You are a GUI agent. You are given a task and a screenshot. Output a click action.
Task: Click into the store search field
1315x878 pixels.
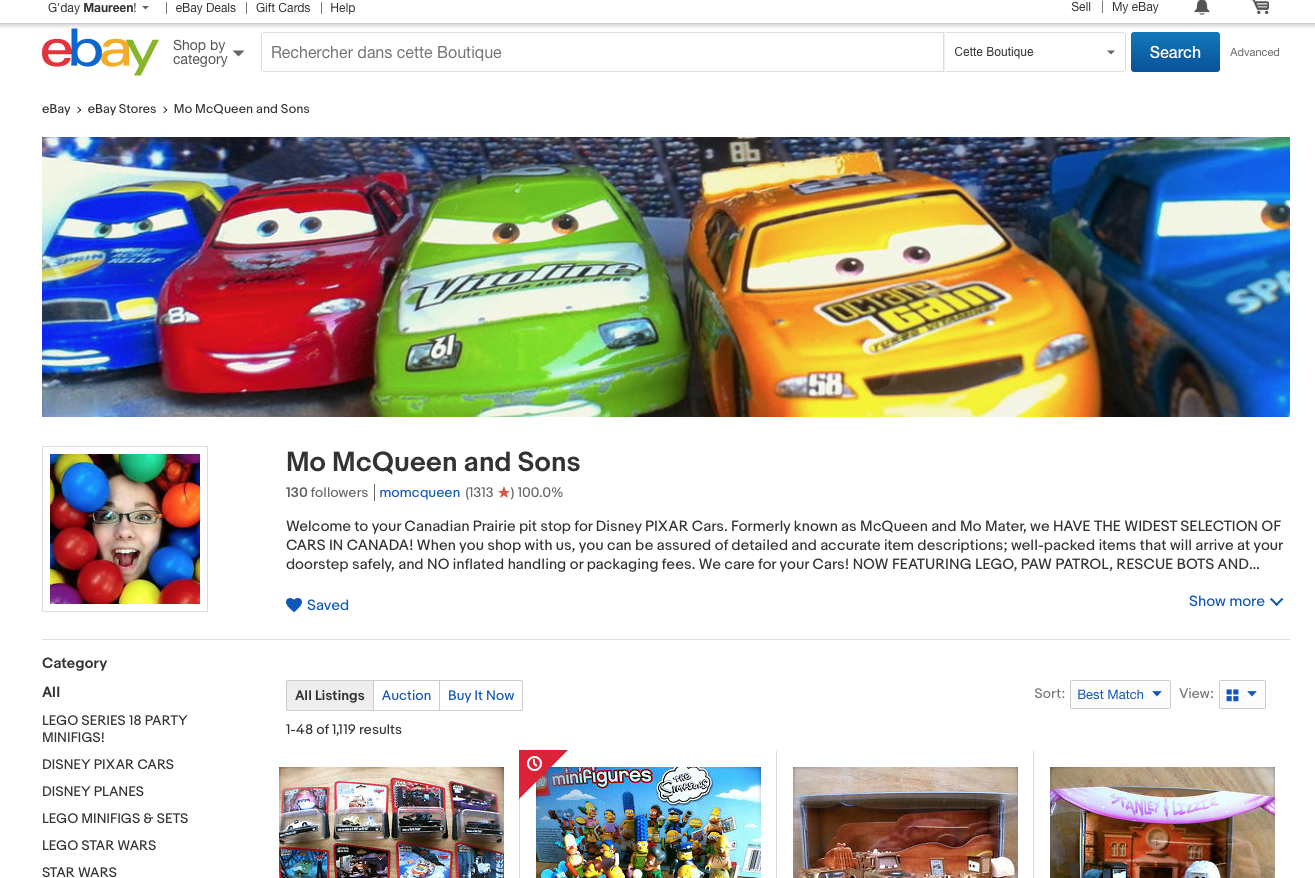pos(600,52)
